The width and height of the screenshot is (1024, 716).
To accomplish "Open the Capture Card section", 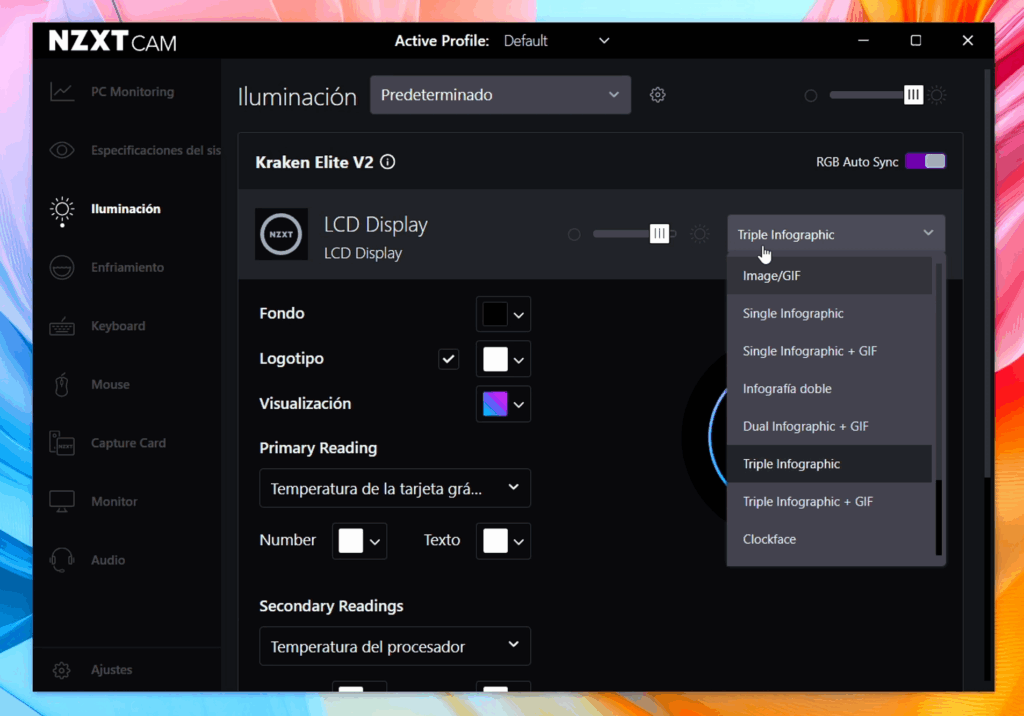I will 129,443.
